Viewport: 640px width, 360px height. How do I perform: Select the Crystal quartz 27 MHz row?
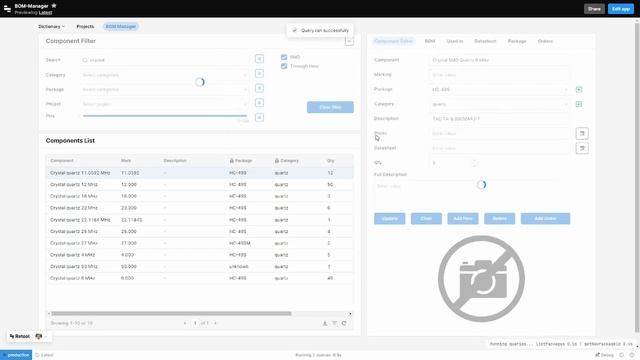click(x=200, y=243)
